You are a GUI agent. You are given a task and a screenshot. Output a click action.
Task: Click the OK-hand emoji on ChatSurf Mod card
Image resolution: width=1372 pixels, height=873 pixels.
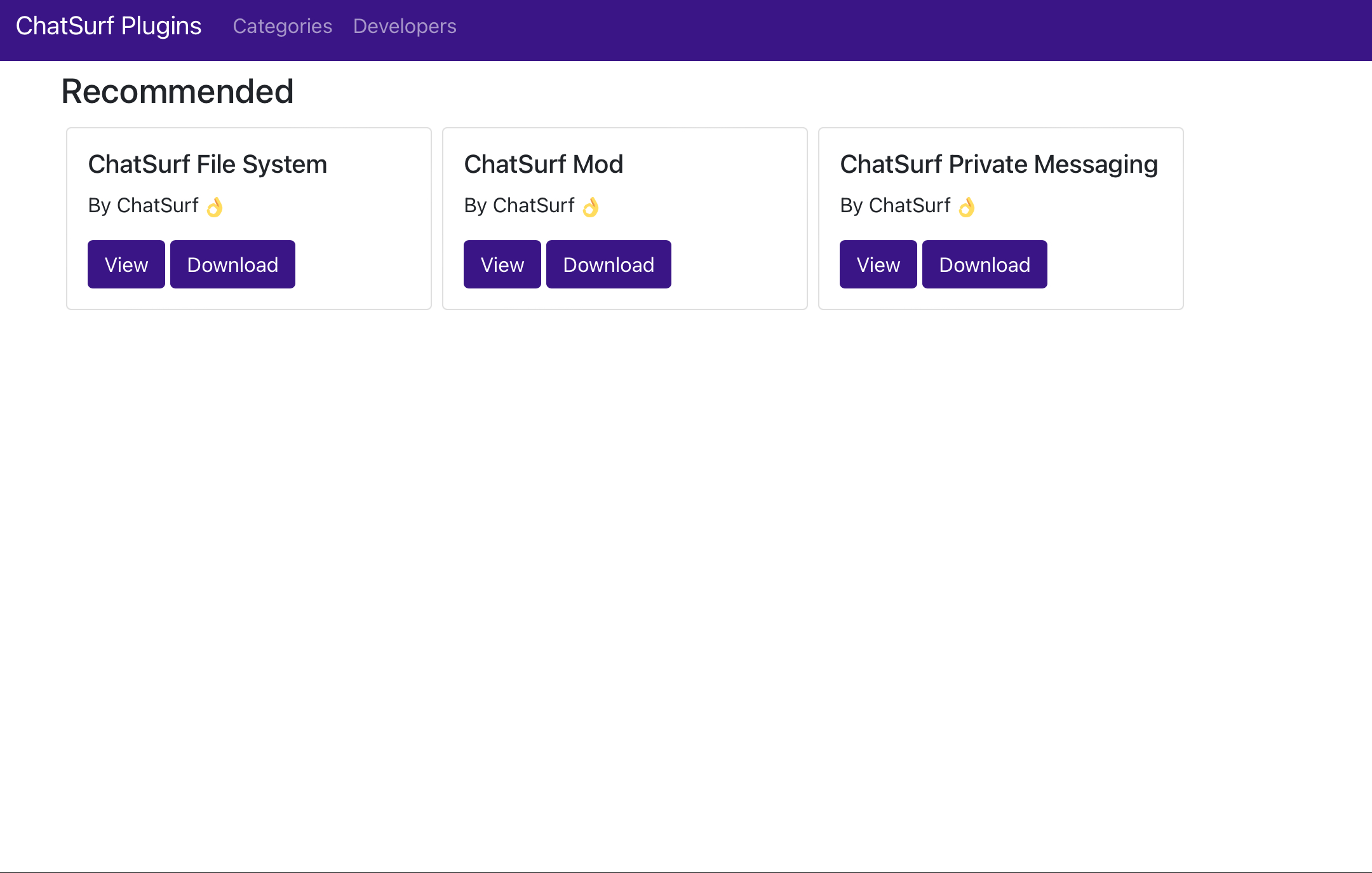[x=591, y=206]
